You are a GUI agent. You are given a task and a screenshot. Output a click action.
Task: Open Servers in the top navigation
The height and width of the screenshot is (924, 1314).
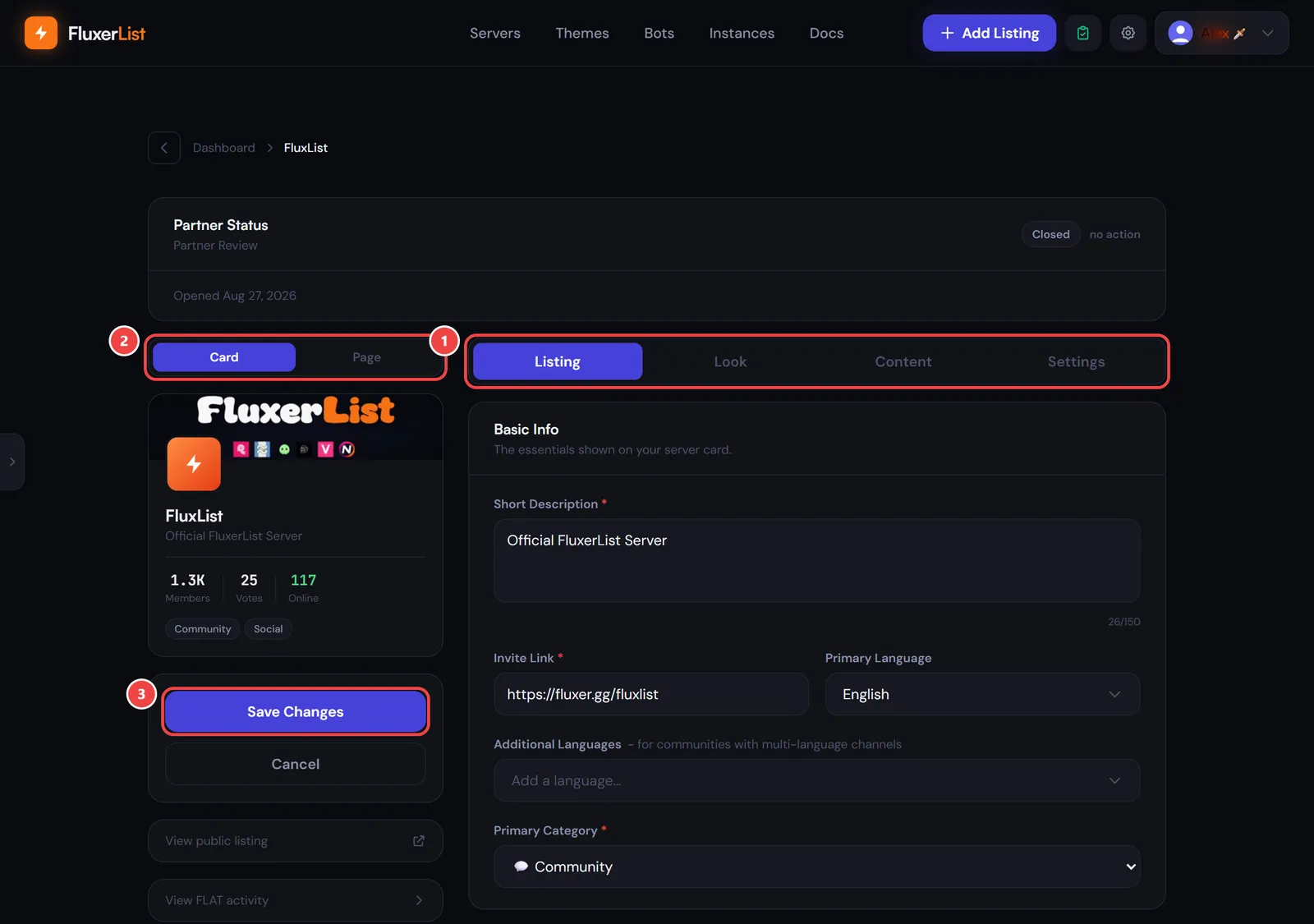tap(495, 33)
